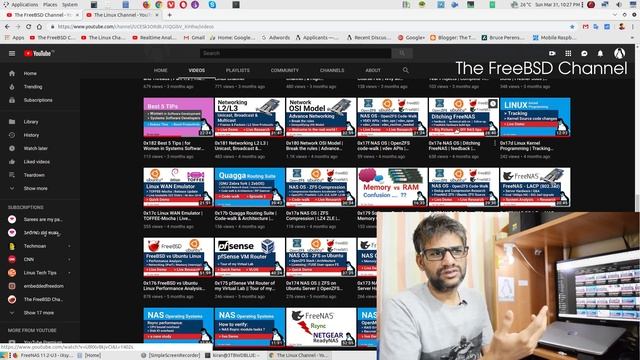
Task: Switch to the FreeNAS 11.2 taskbar window
Action: 42,356
